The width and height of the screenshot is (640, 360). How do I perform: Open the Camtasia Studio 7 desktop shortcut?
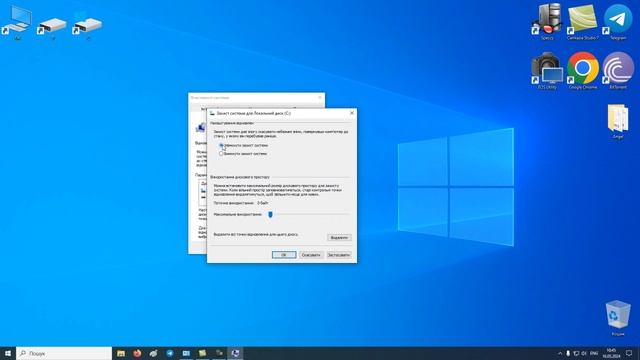pyautogui.click(x=582, y=22)
